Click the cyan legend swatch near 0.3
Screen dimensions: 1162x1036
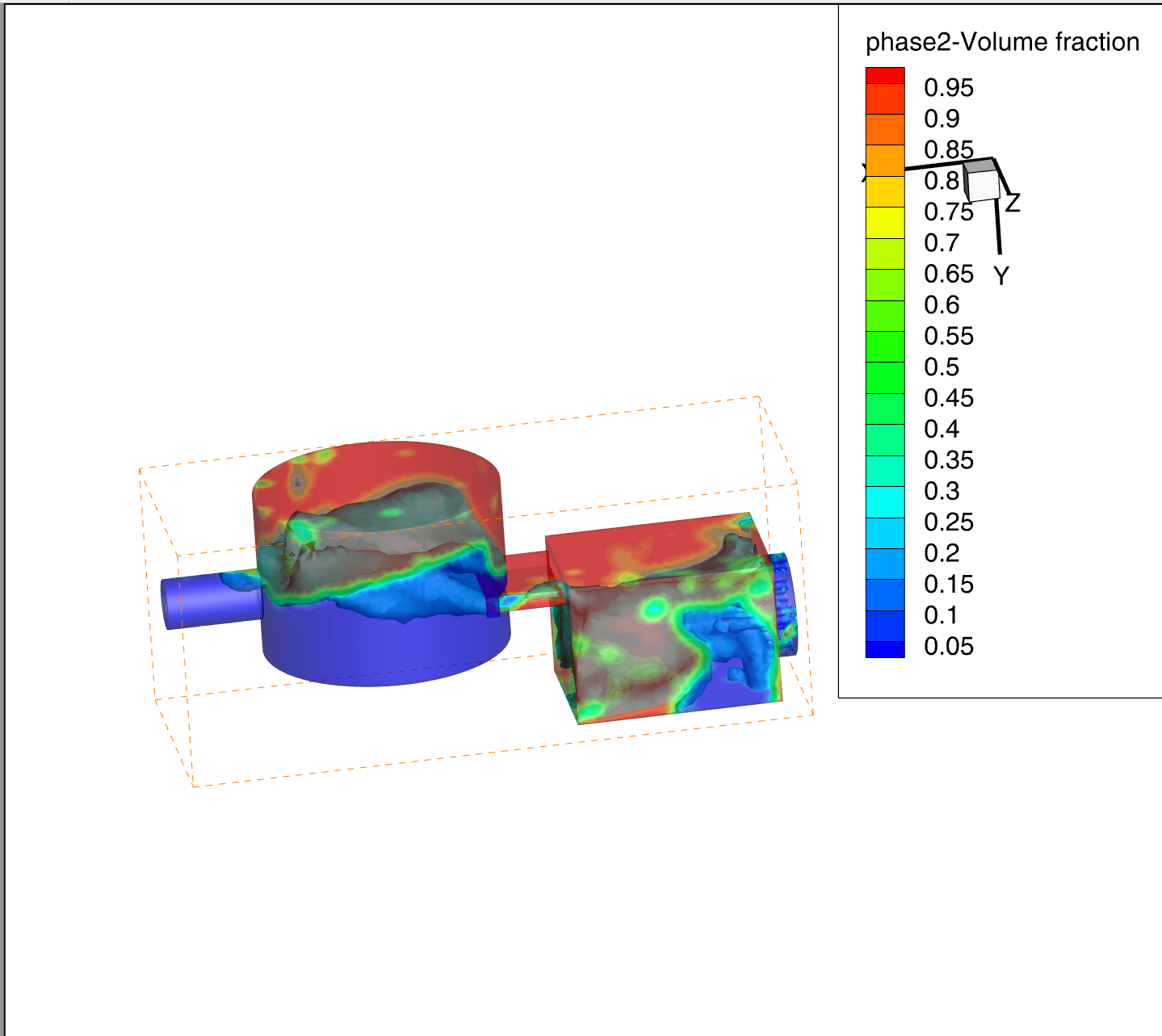pos(884,501)
